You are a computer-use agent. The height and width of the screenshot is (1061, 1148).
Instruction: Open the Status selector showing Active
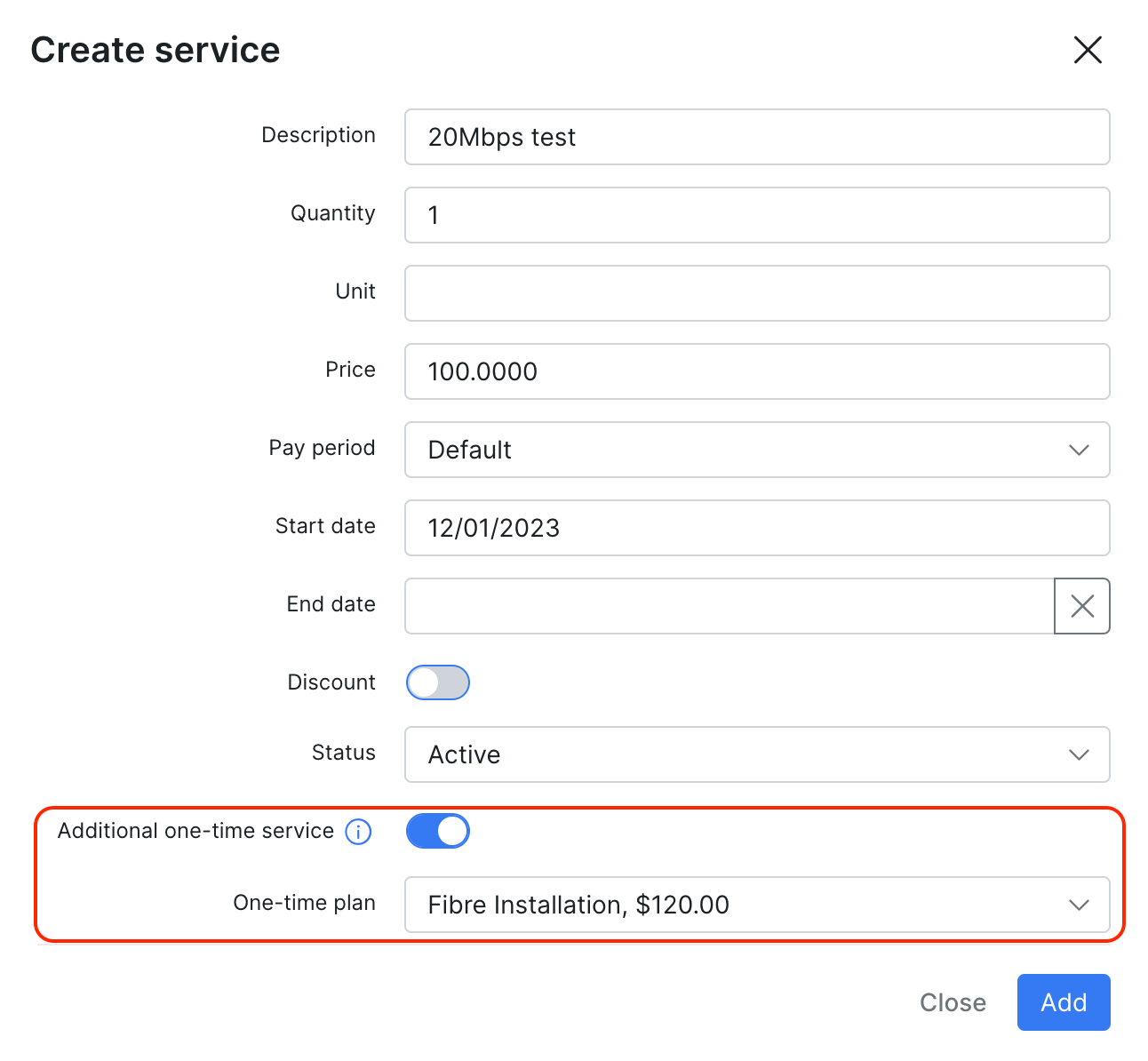click(x=757, y=754)
